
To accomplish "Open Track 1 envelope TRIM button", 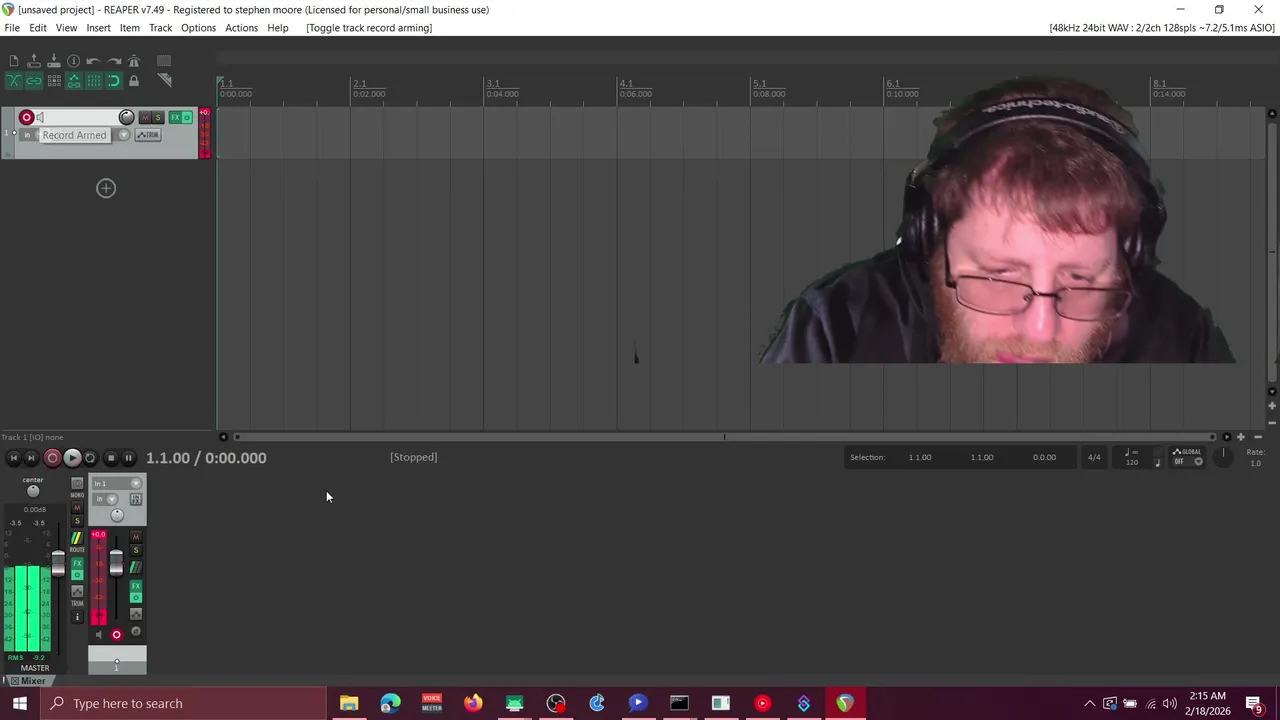I will click(x=148, y=135).
